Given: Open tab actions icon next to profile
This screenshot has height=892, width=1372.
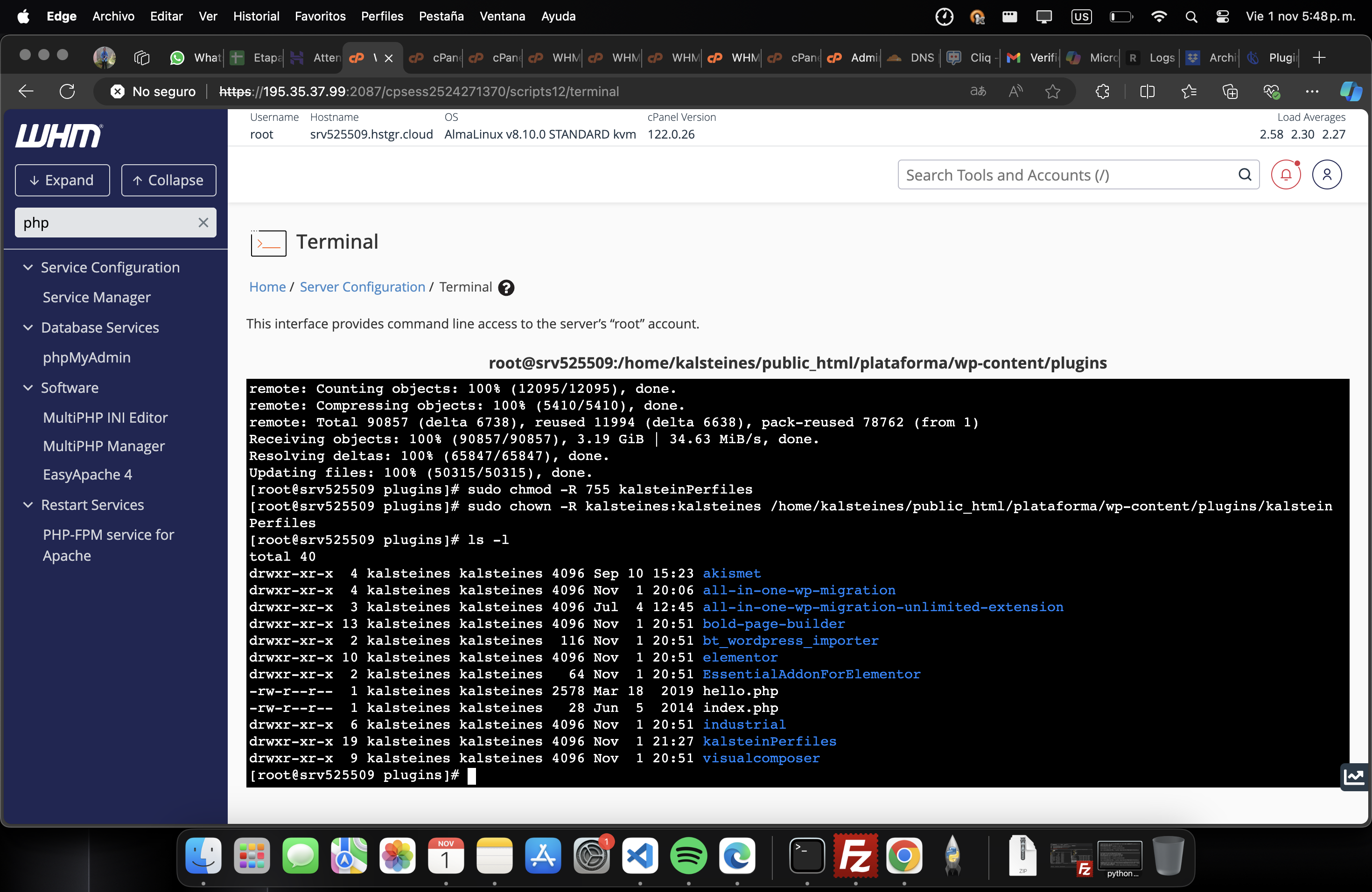Looking at the screenshot, I should click(141, 58).
